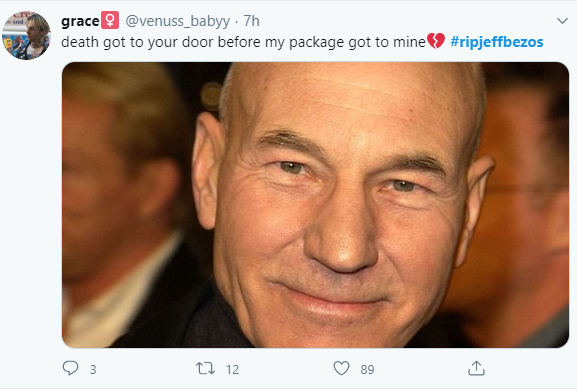577x390 pixels.
Task: Click the reply speech bubble icon
Action: 70,368
